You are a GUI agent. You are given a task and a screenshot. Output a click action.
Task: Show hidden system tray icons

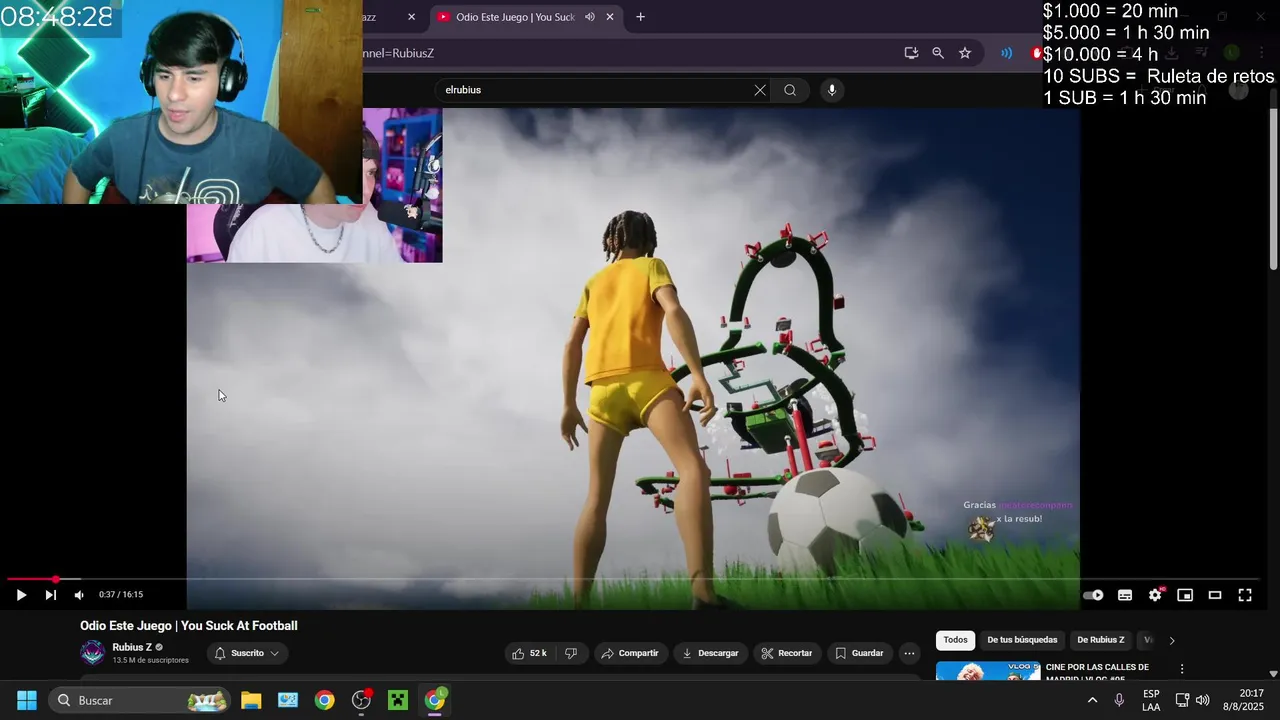pyautogui.click(x=1092, y=700)
